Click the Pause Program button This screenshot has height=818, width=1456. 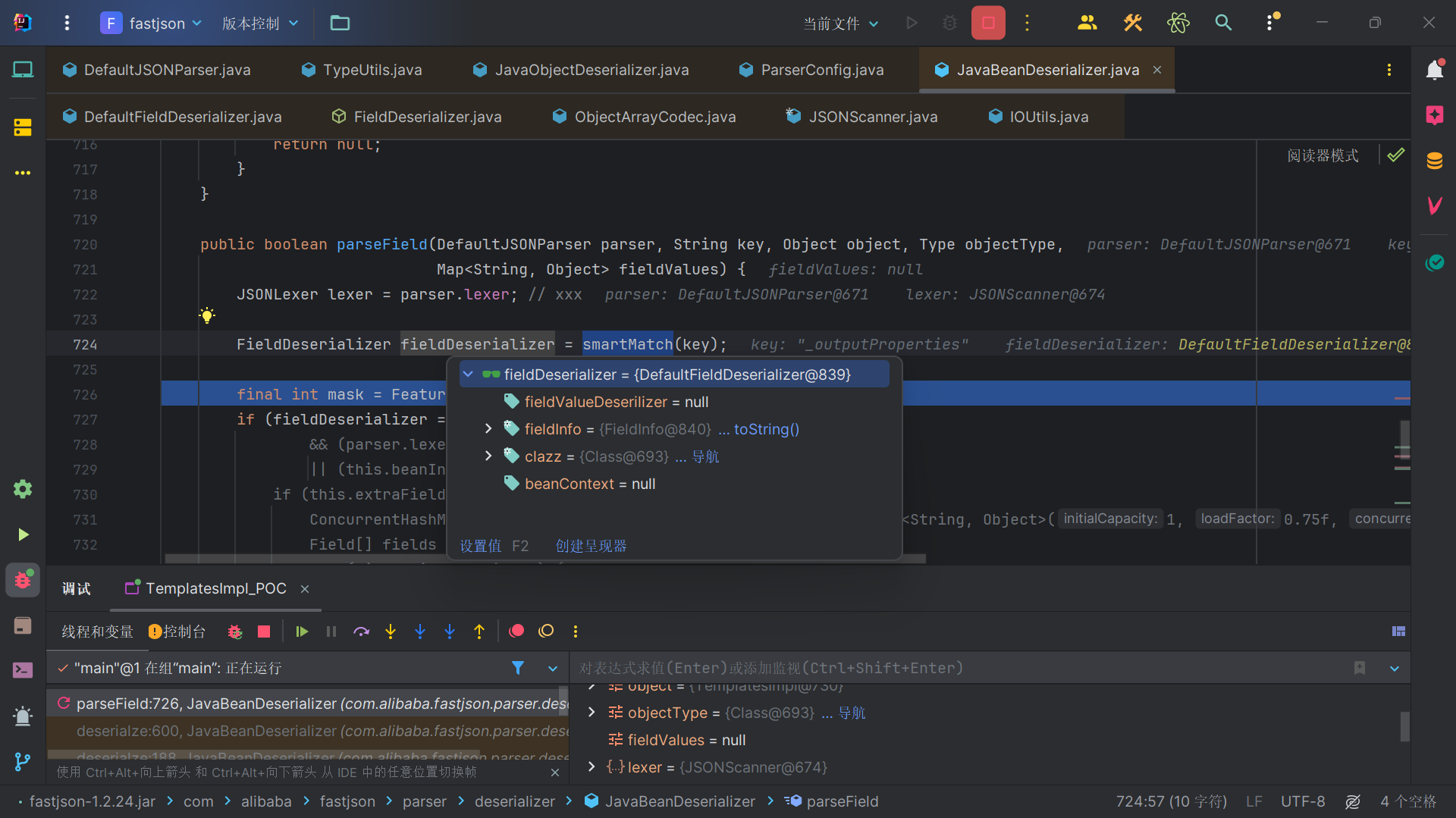point(331,632)
